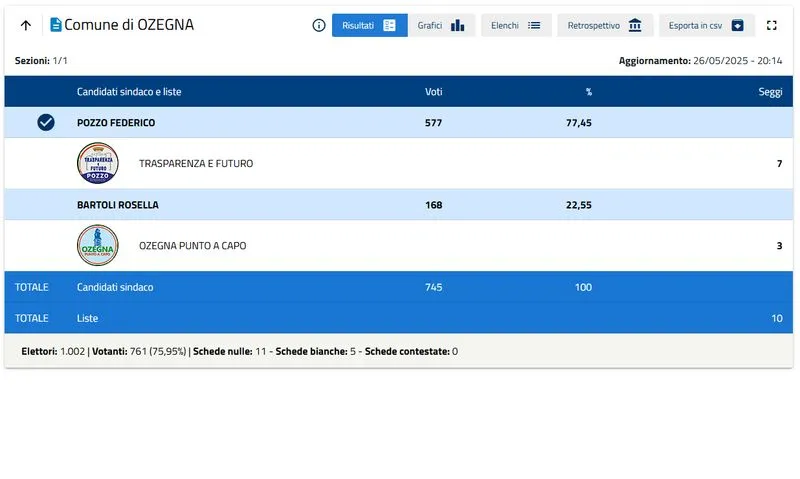Click the elected checkmark next to Pozzo Federico
Image resolution: width=800 pixels, height=479 pixels.
[x=45, y=122]
